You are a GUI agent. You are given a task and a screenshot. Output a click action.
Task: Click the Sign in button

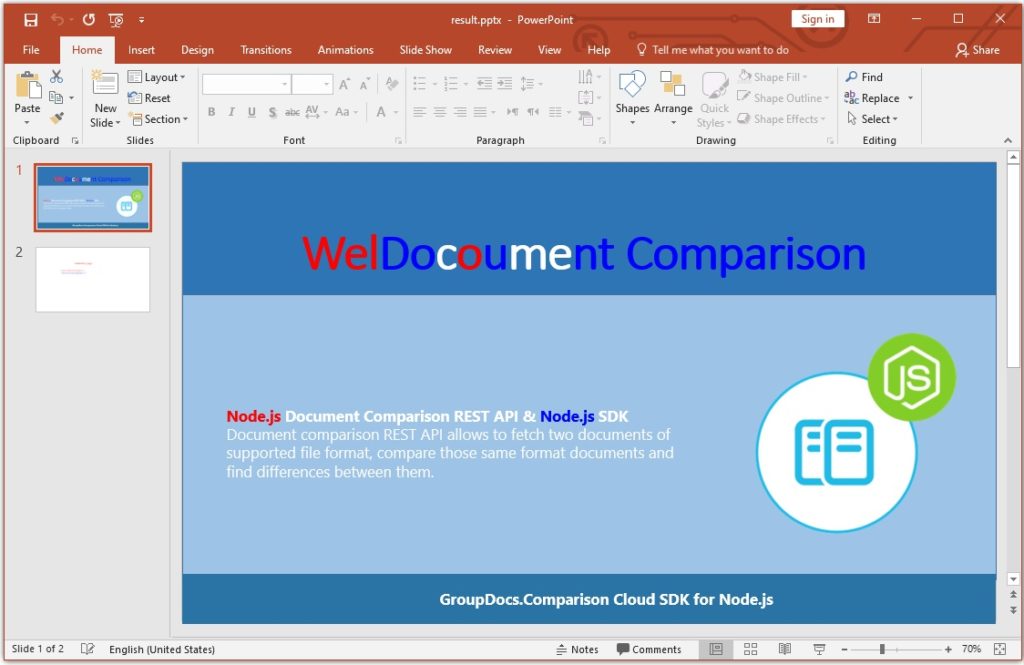[817, 19]
